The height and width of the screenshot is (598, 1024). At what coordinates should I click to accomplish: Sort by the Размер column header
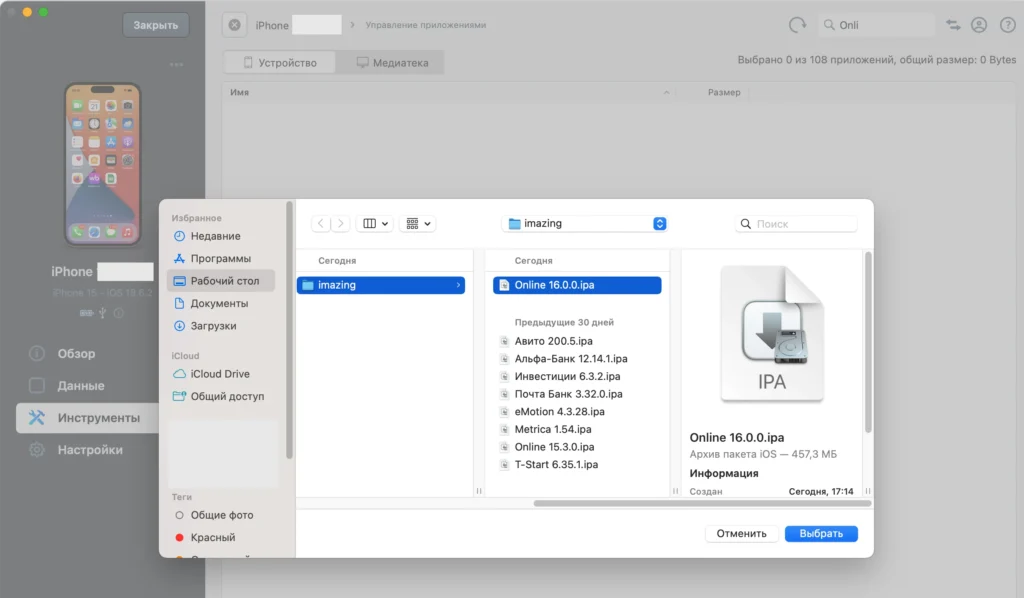click(724, 92)
